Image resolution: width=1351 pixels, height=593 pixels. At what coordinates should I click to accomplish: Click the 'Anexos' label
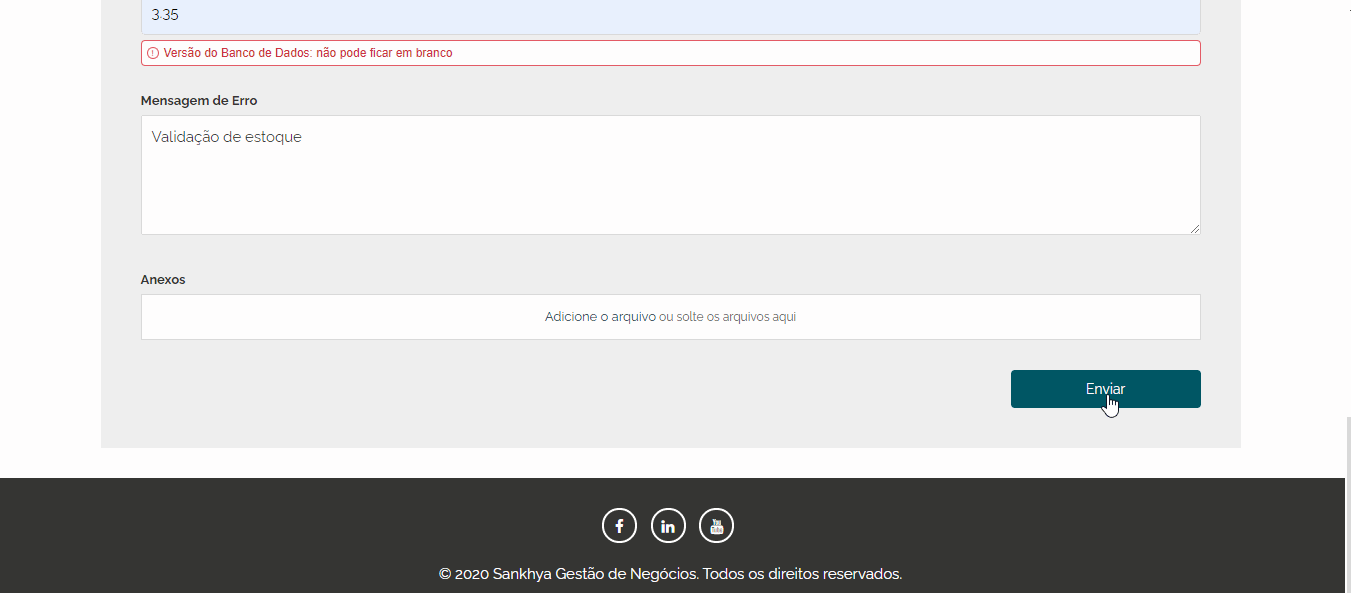[163, 280]
